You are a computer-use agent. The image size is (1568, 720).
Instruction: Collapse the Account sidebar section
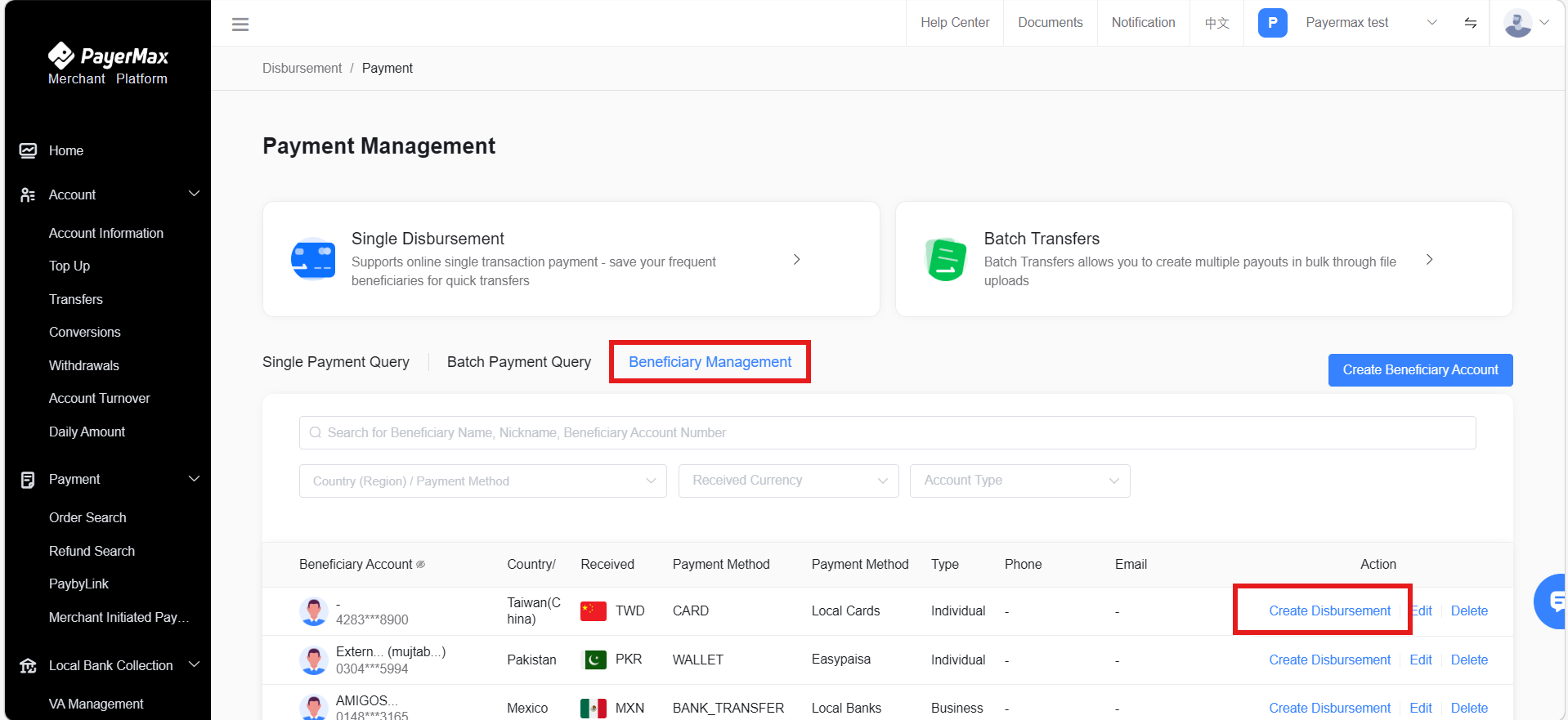pos(194,194)
